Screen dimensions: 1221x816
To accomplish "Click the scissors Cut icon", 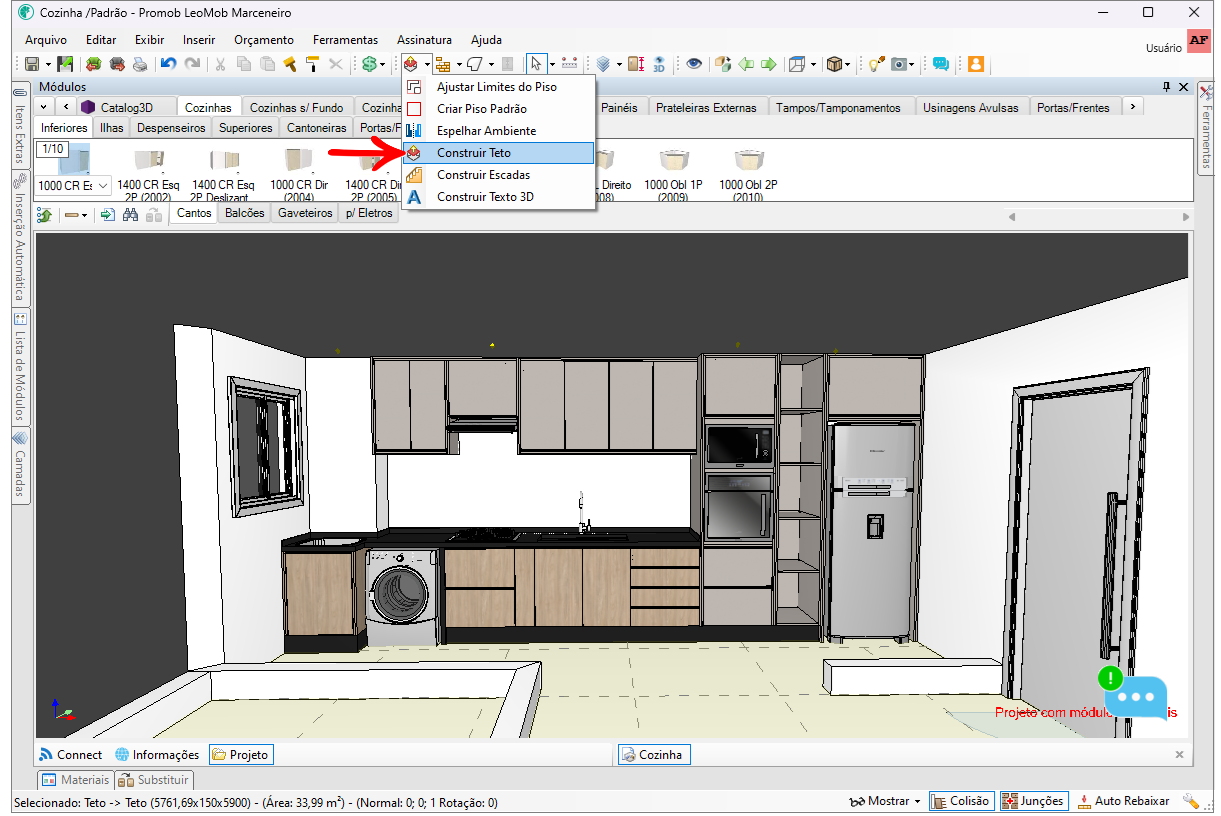I will [221, 64].
